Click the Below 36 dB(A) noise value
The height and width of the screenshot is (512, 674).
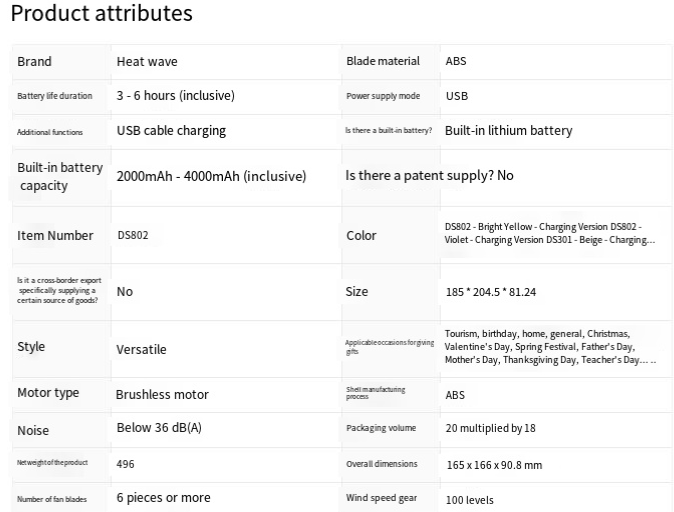coord(159,428)
